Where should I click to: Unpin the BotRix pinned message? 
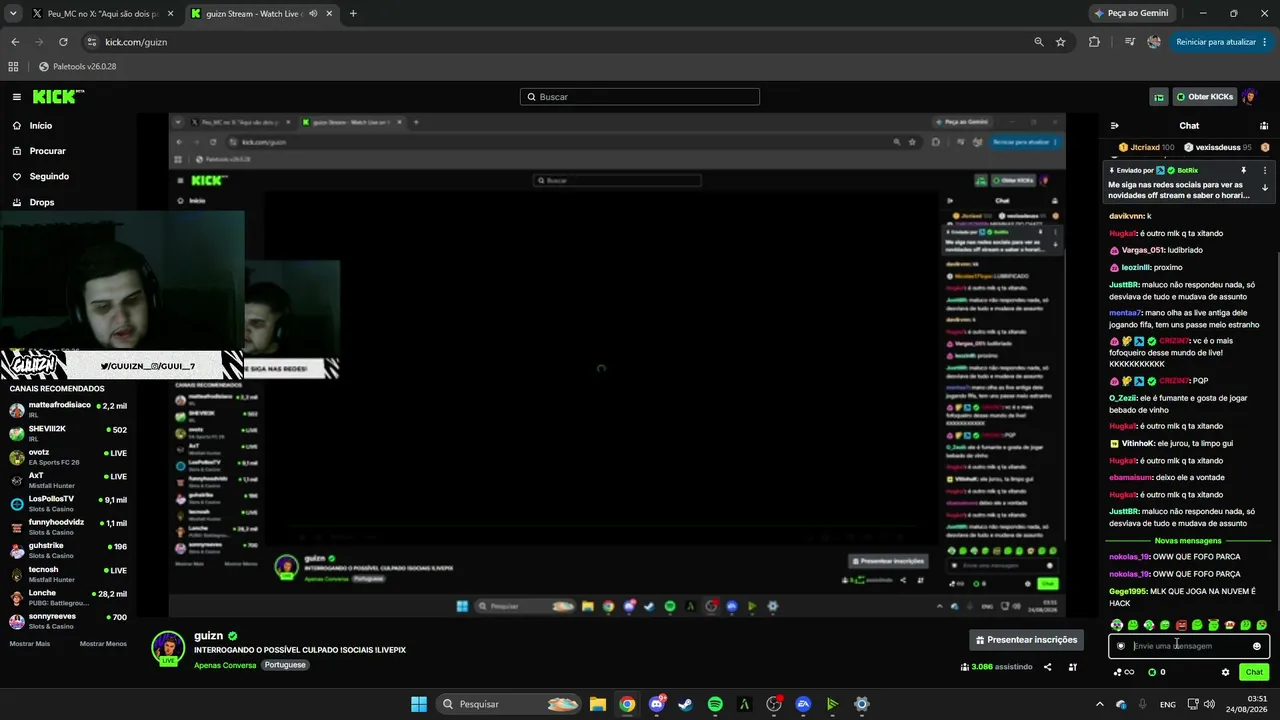[1244, 171]
